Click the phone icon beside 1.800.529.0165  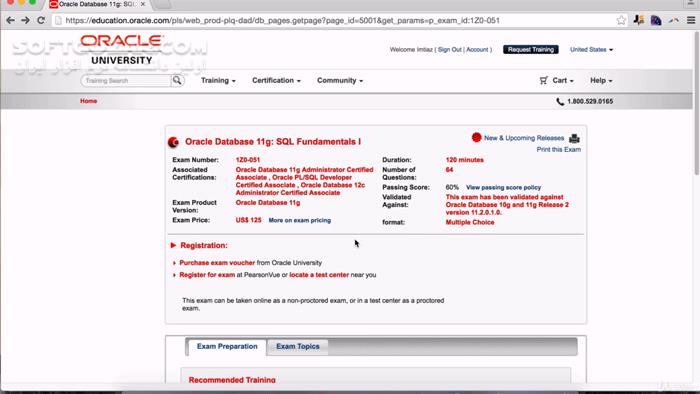point(560,101)
